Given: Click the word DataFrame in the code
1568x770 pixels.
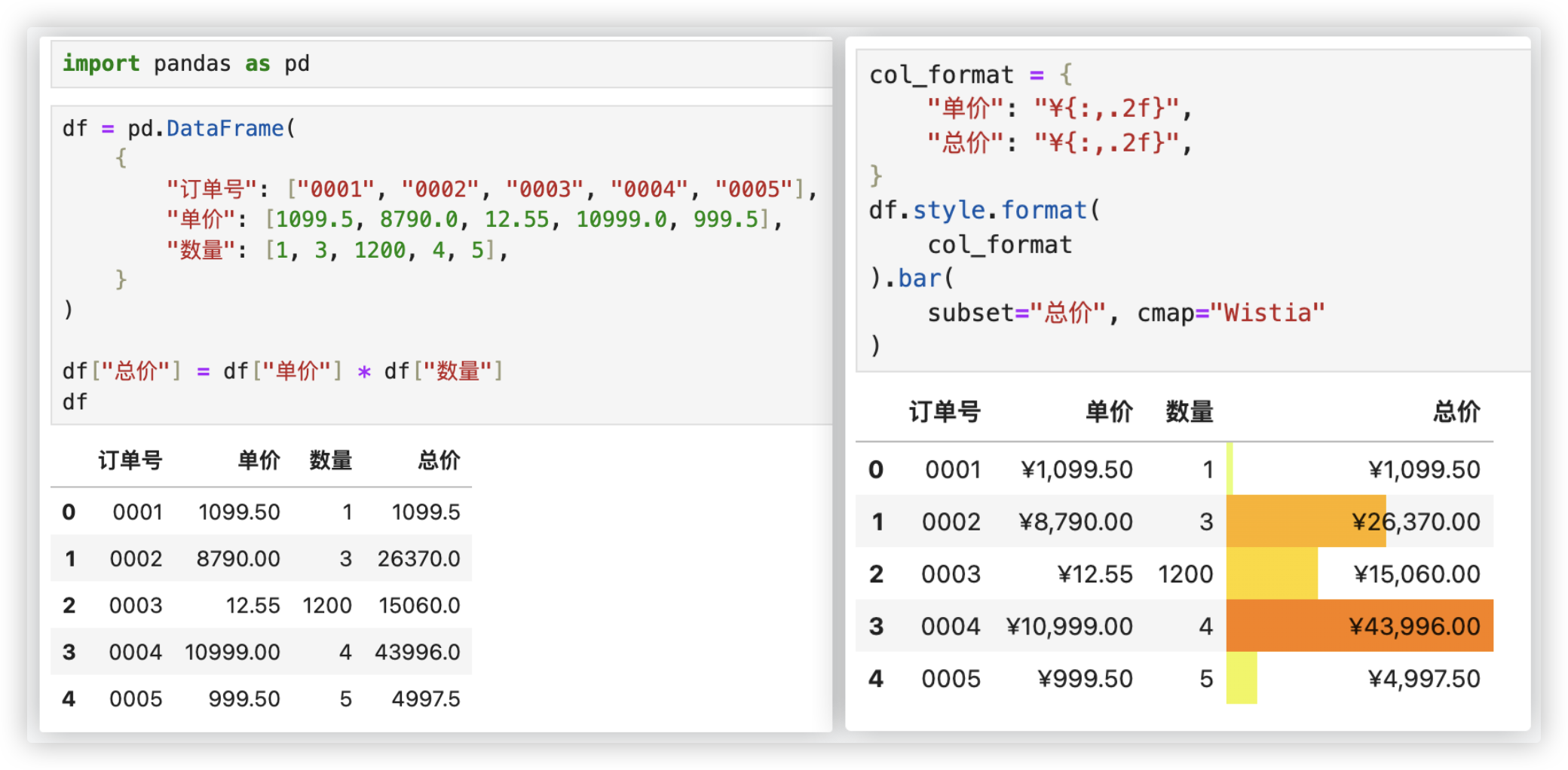Looking at the screenshot, I should 225,129.
